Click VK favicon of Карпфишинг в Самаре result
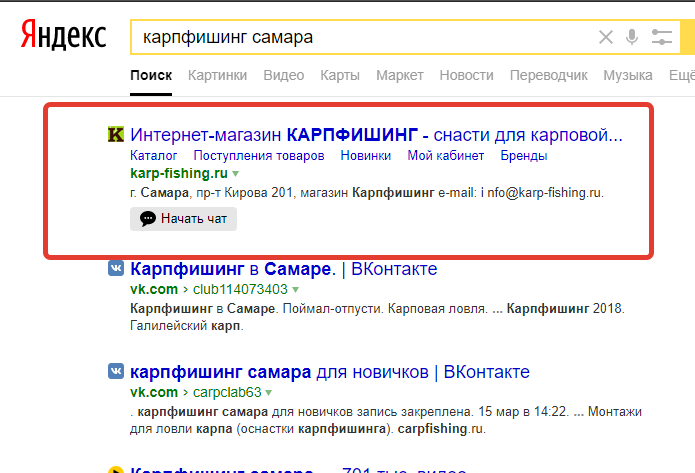The image size is (695, 473). [116, 269]
